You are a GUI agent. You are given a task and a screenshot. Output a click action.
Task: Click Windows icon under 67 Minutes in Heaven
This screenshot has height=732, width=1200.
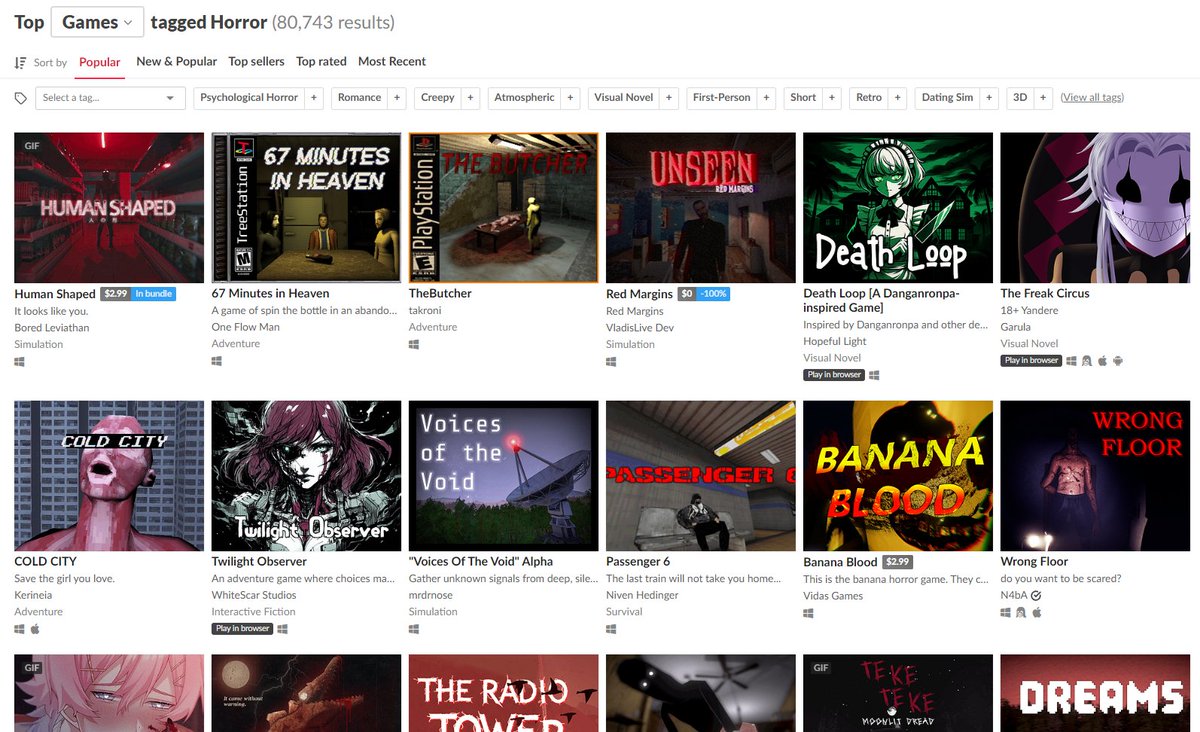click(217, 360)
